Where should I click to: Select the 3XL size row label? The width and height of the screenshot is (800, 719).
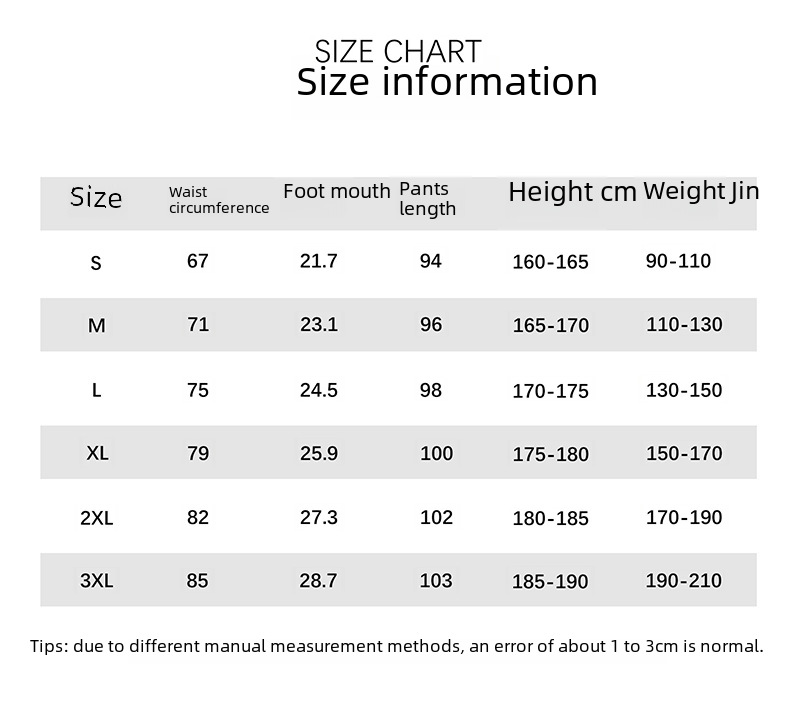96,581
